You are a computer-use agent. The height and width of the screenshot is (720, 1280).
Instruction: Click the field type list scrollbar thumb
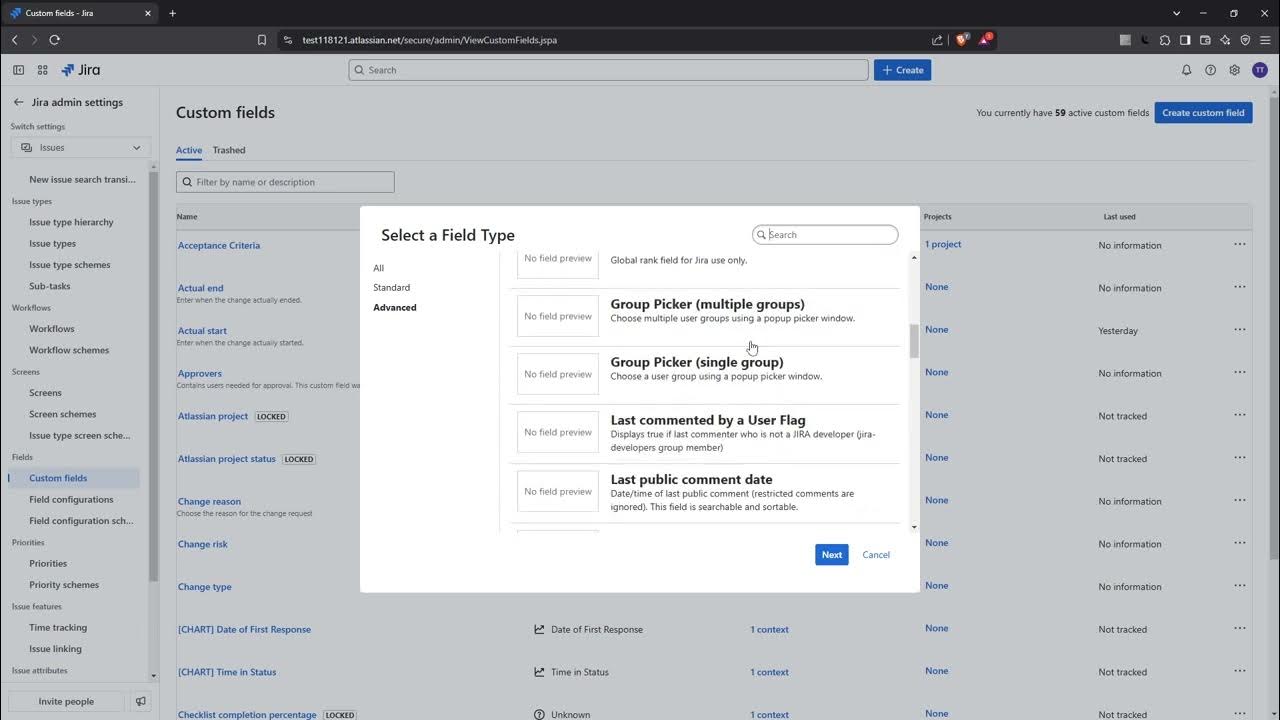tap(913, 341)
